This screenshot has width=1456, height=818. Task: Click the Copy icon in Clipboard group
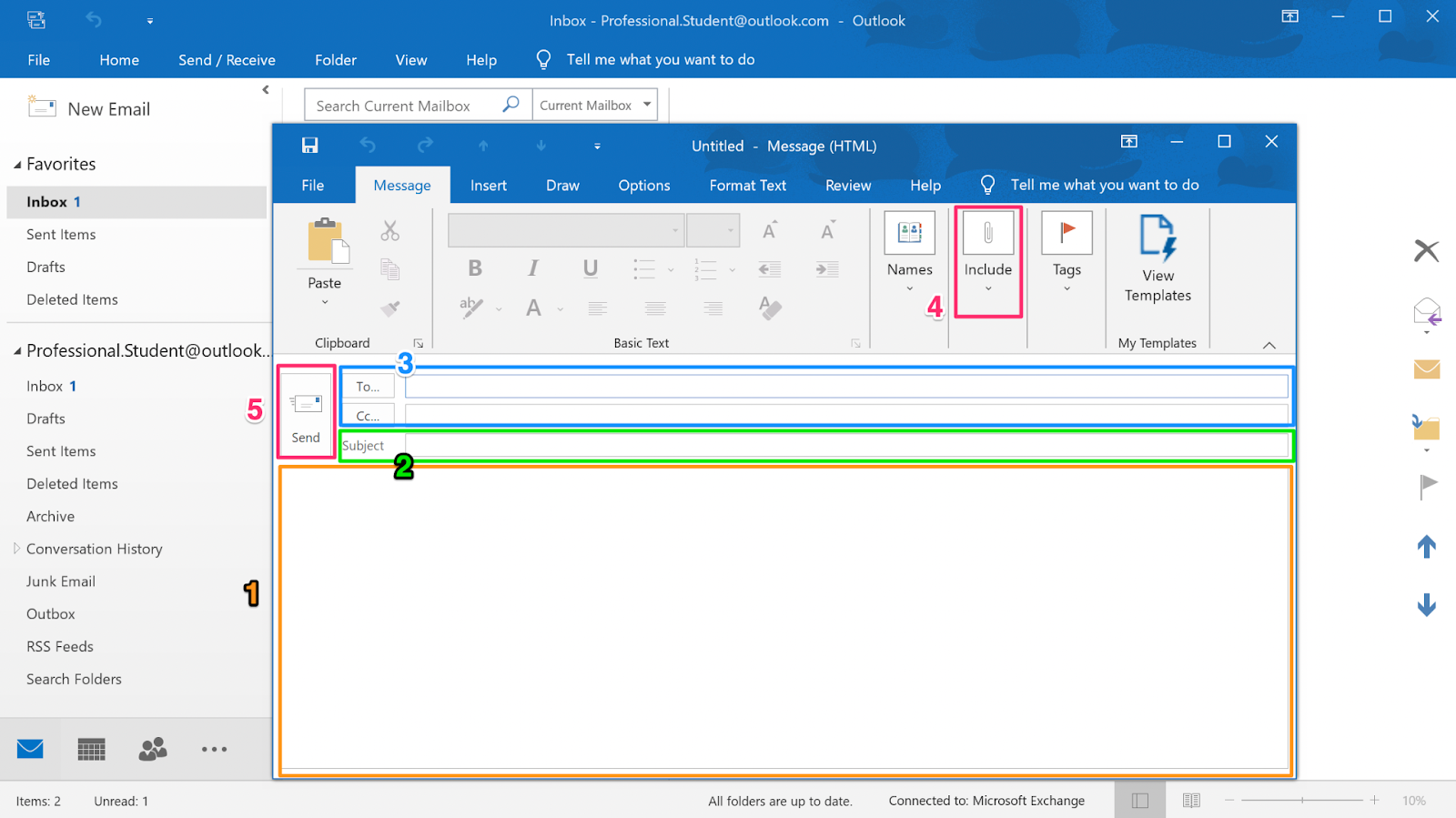[x=390, y=269]
